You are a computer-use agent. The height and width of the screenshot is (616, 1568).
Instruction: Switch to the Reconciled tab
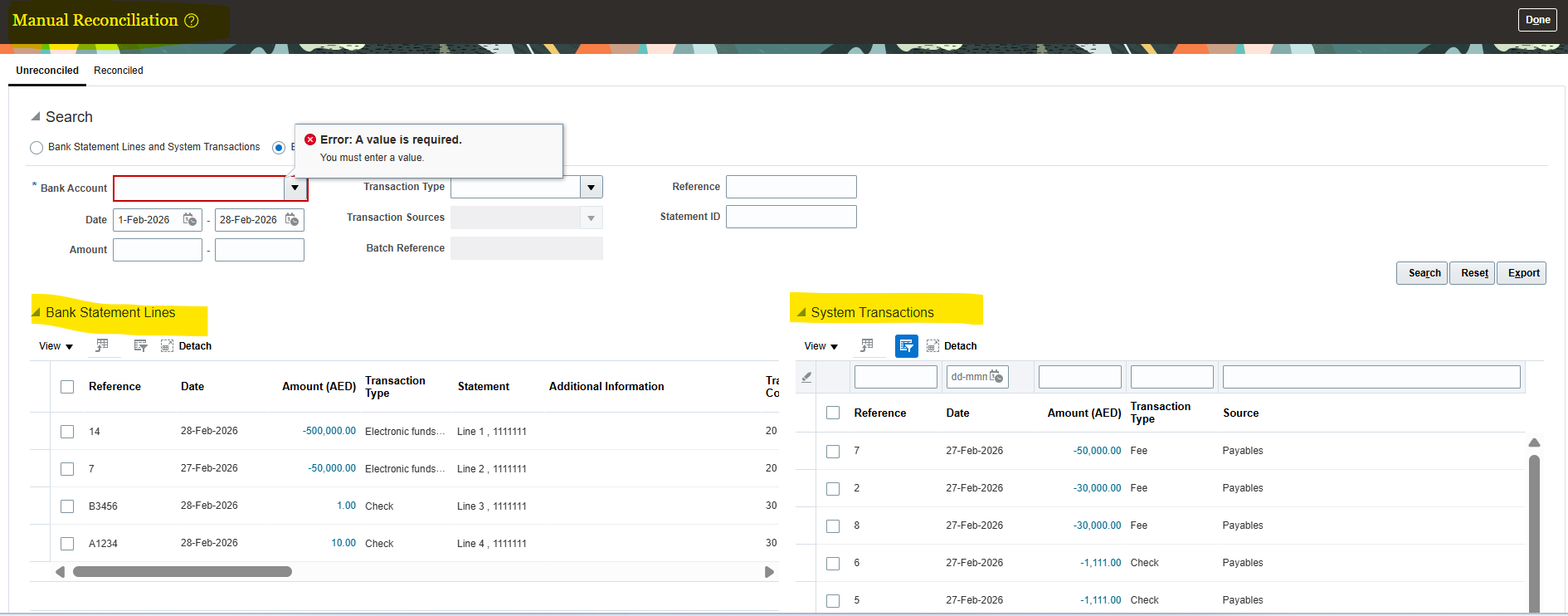[119, 71]
